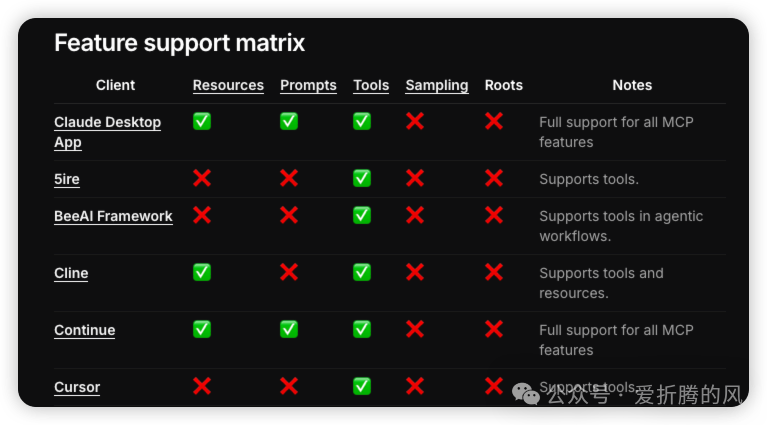Click the Cline Roots red cross
This screenshot has height=425, width=767.
tap(493, 272)
